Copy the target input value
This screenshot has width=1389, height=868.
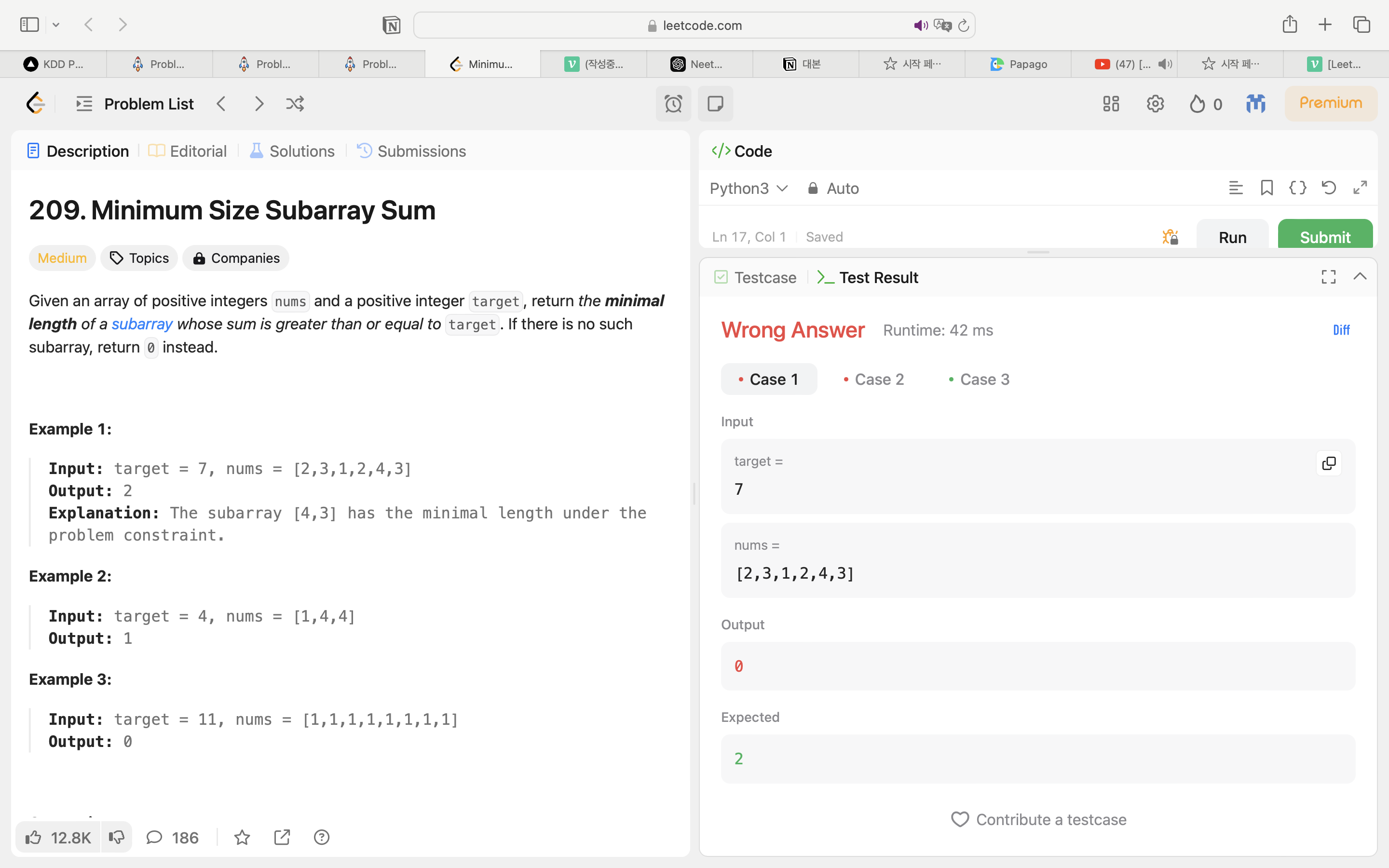(1328, 463)
